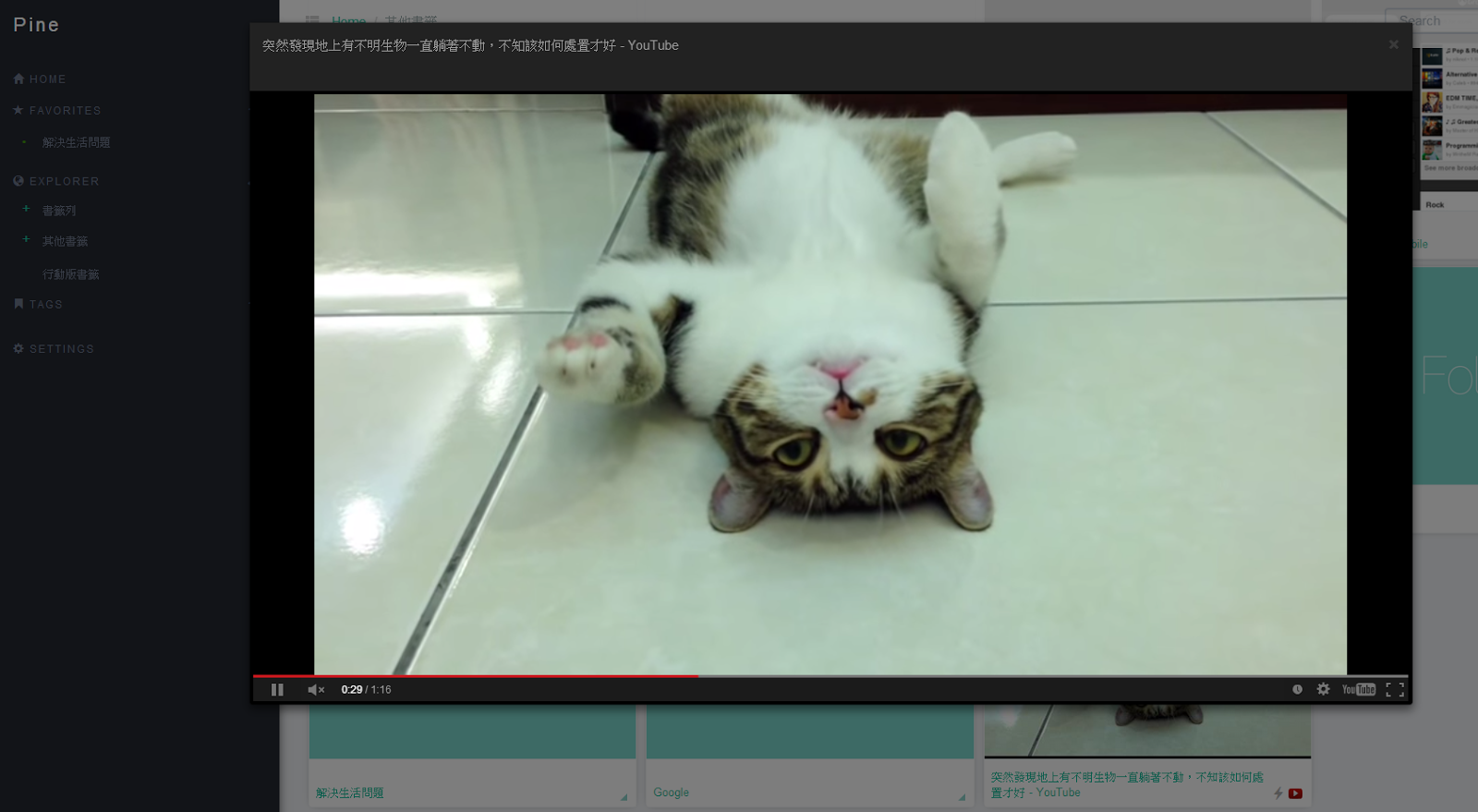The height and width of the screenshot is (812, 1478).
Task: Click the Pine logo text
Action: (x=36, y=25)
